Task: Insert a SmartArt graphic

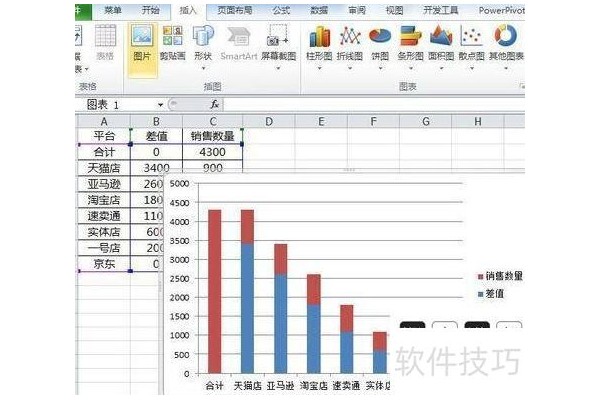Action: click(x=239, y=43)
